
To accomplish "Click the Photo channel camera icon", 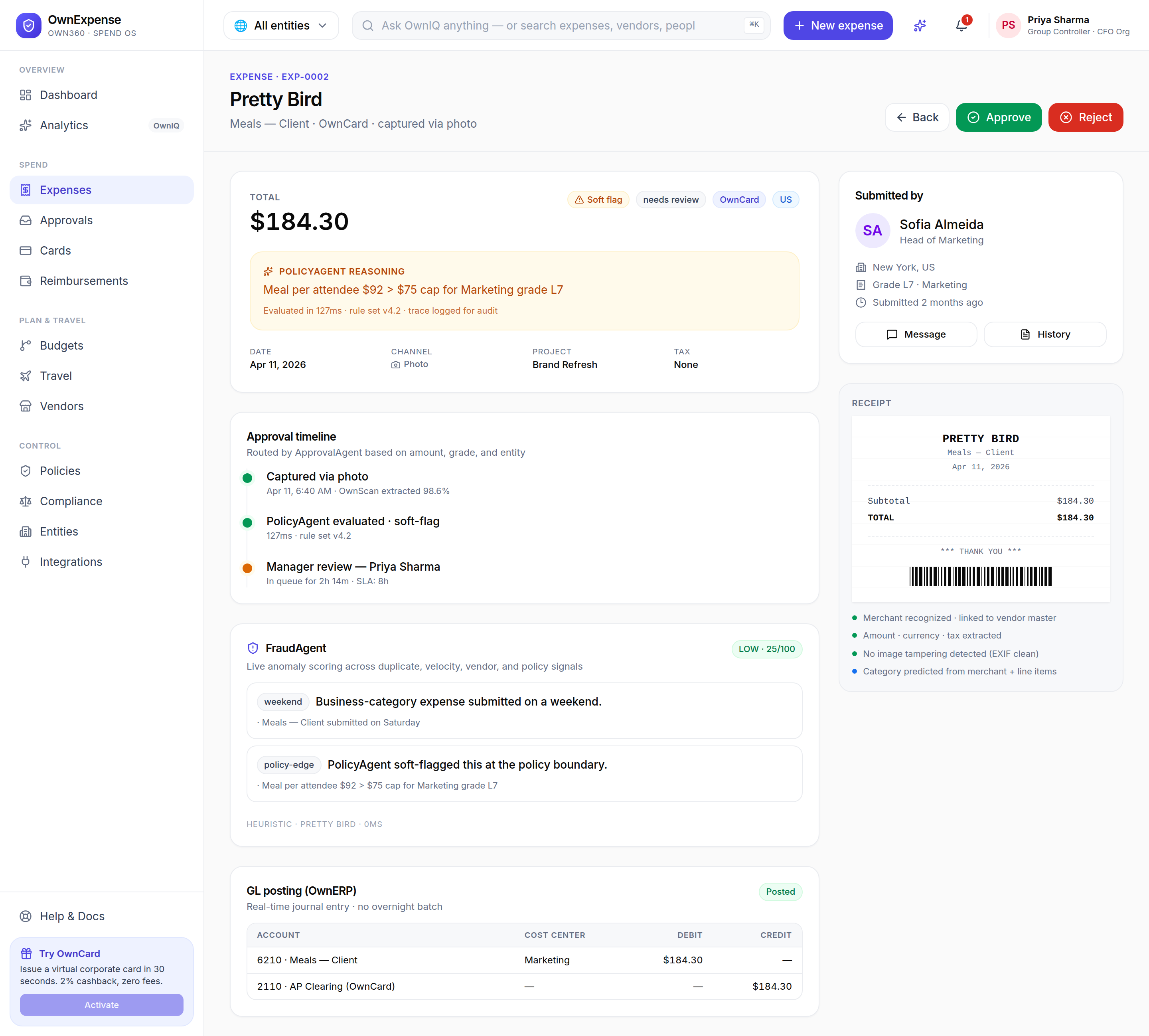I will tap(395, 364).
